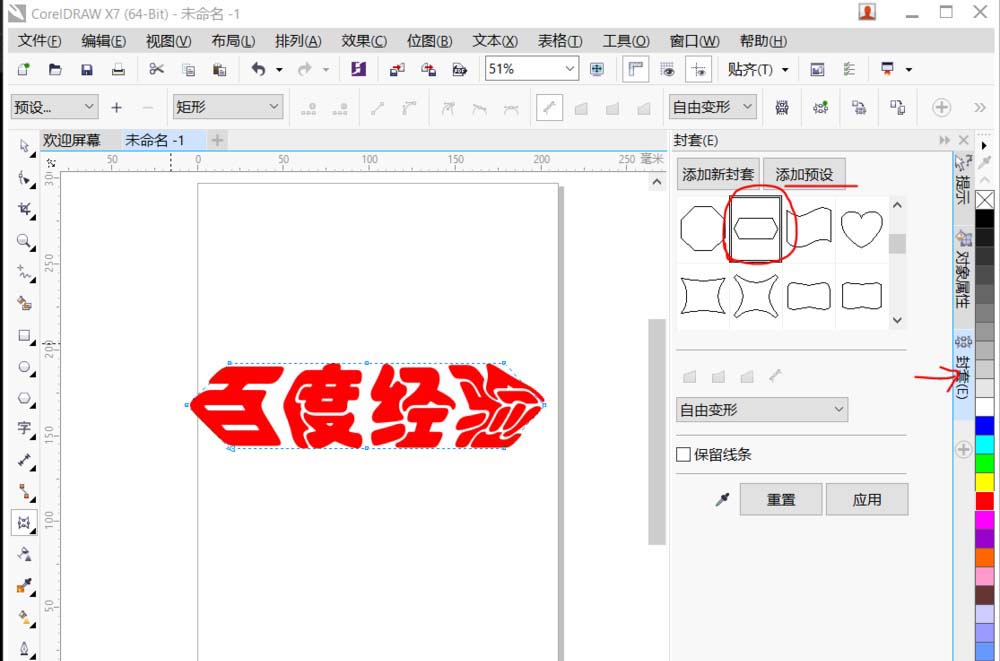Select the Text tool

[x=25, y=428]
